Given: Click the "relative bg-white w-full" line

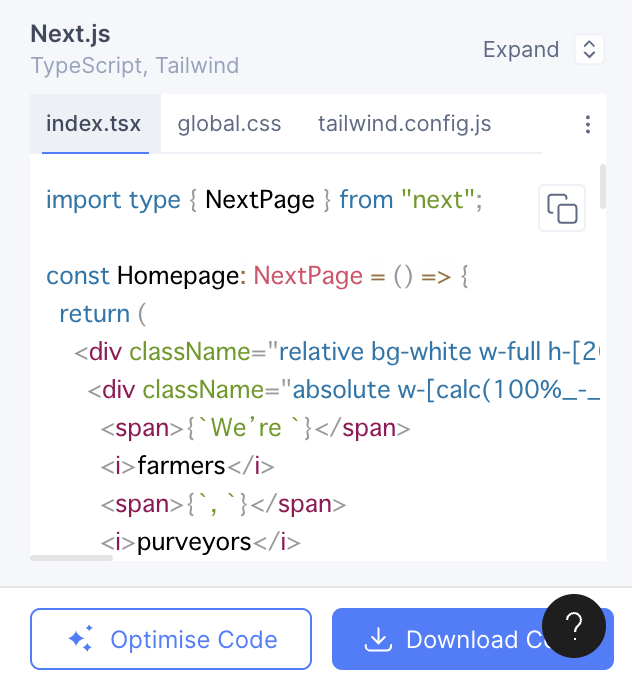Looking at the screenshot, I should [x=337, y=352].
